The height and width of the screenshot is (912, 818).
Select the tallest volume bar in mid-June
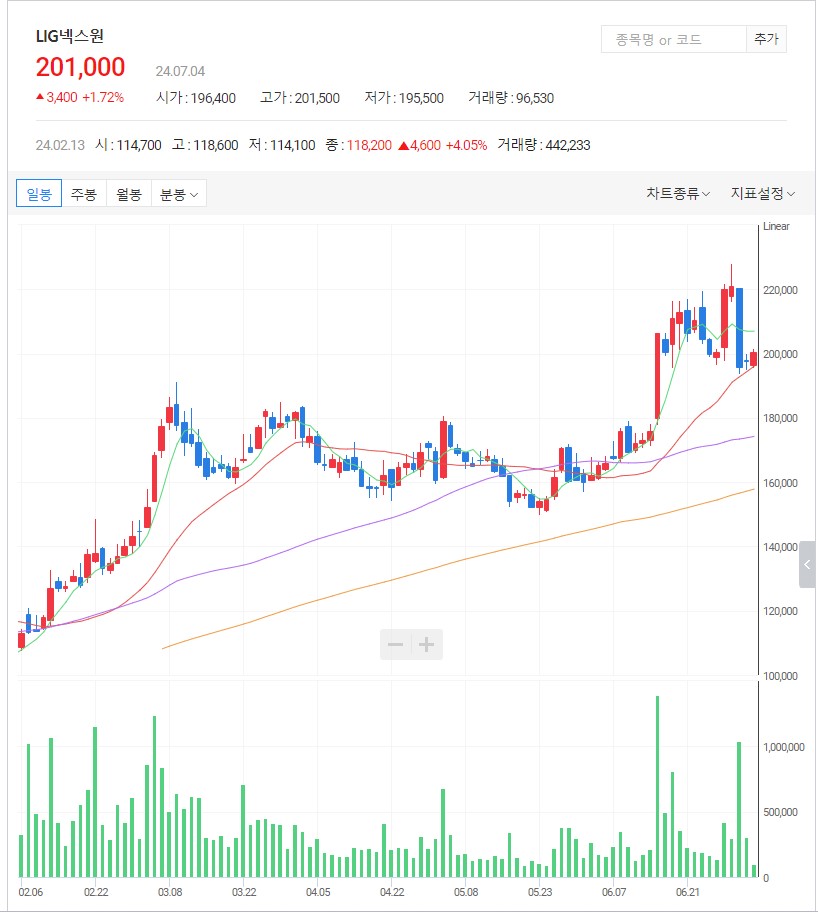point(657,786)
